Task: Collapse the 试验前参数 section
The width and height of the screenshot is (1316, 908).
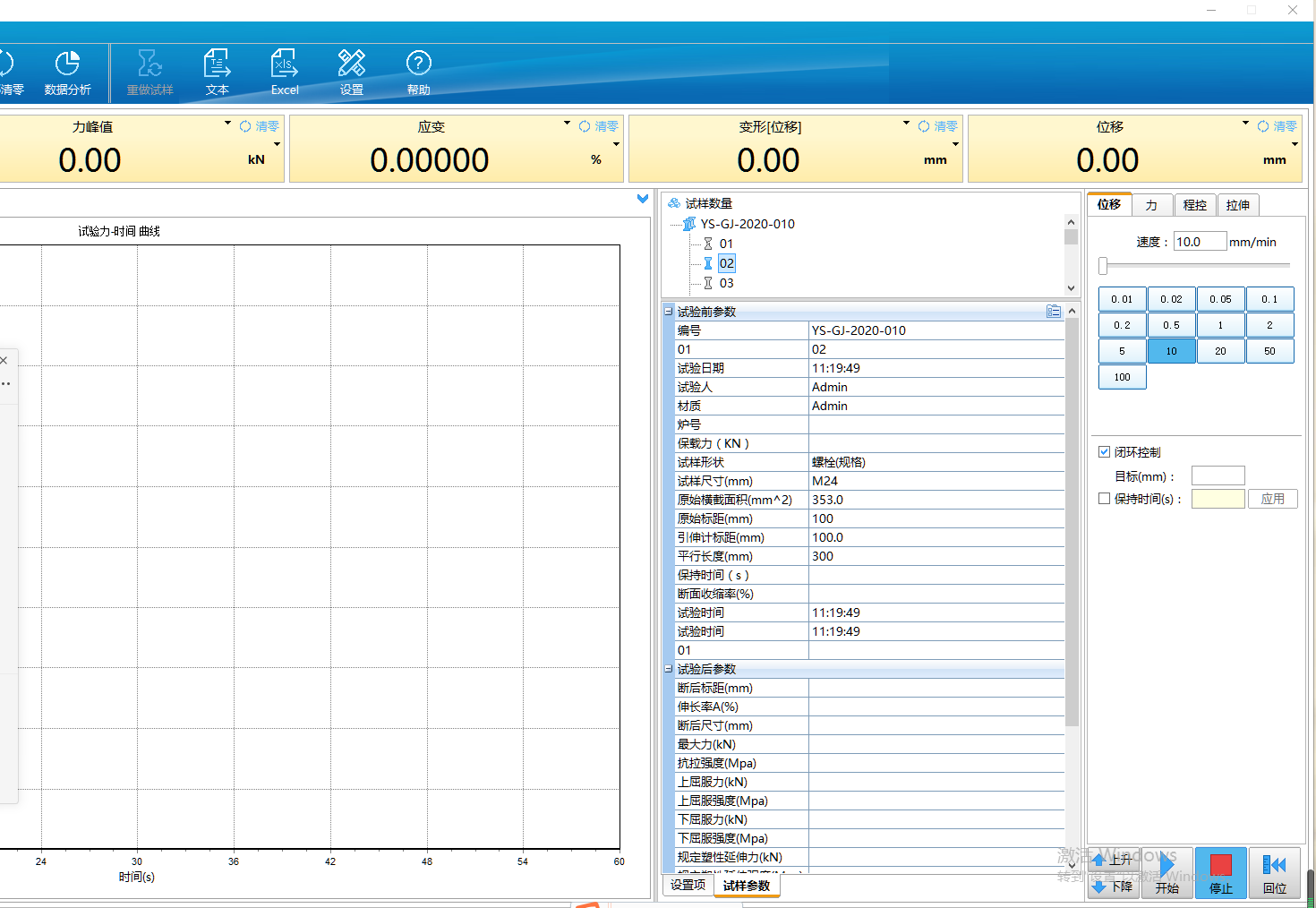Action: (668, 312)
